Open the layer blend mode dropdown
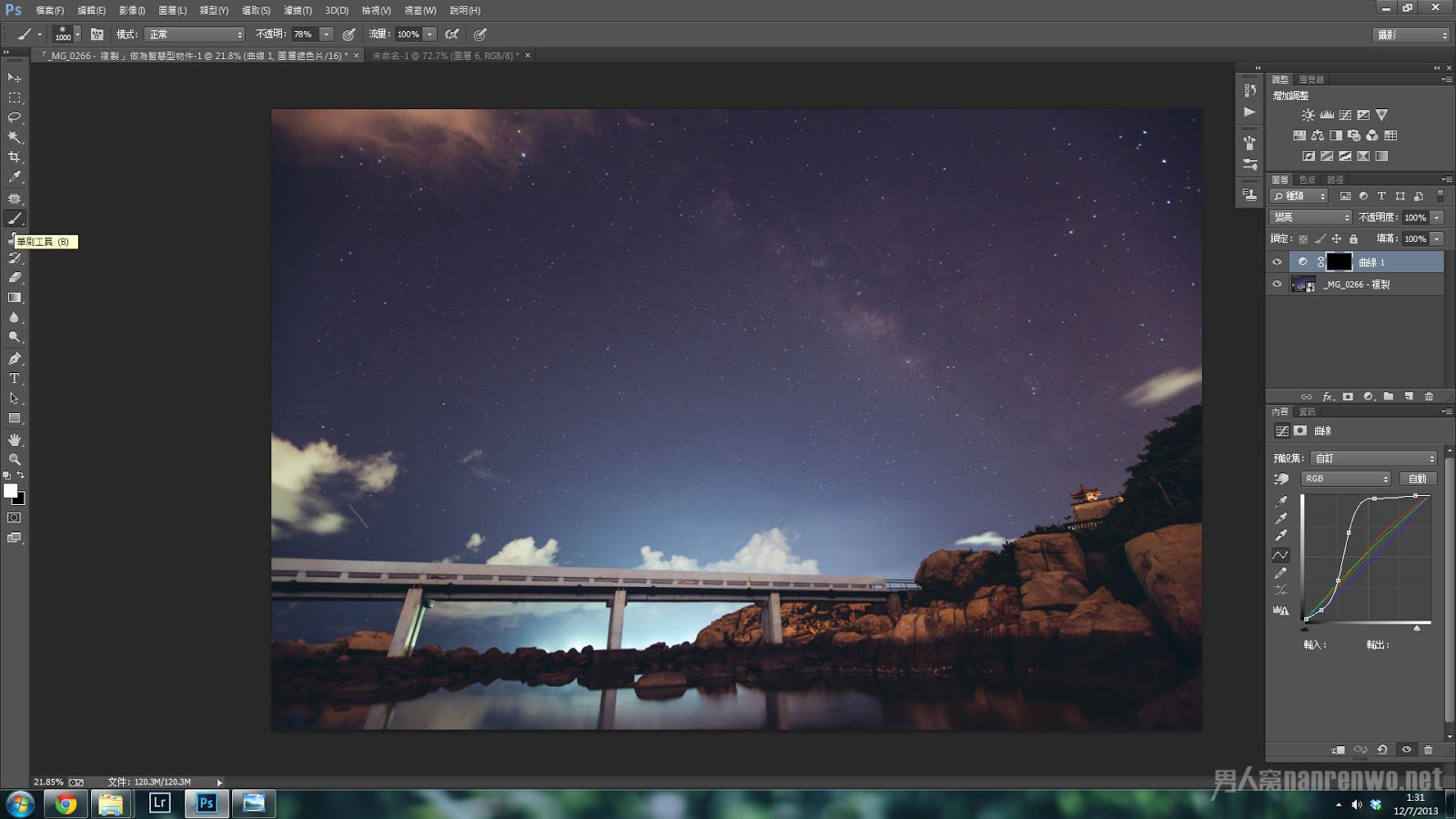Viewport: 1456px width, 819px height. point(1310,217)
